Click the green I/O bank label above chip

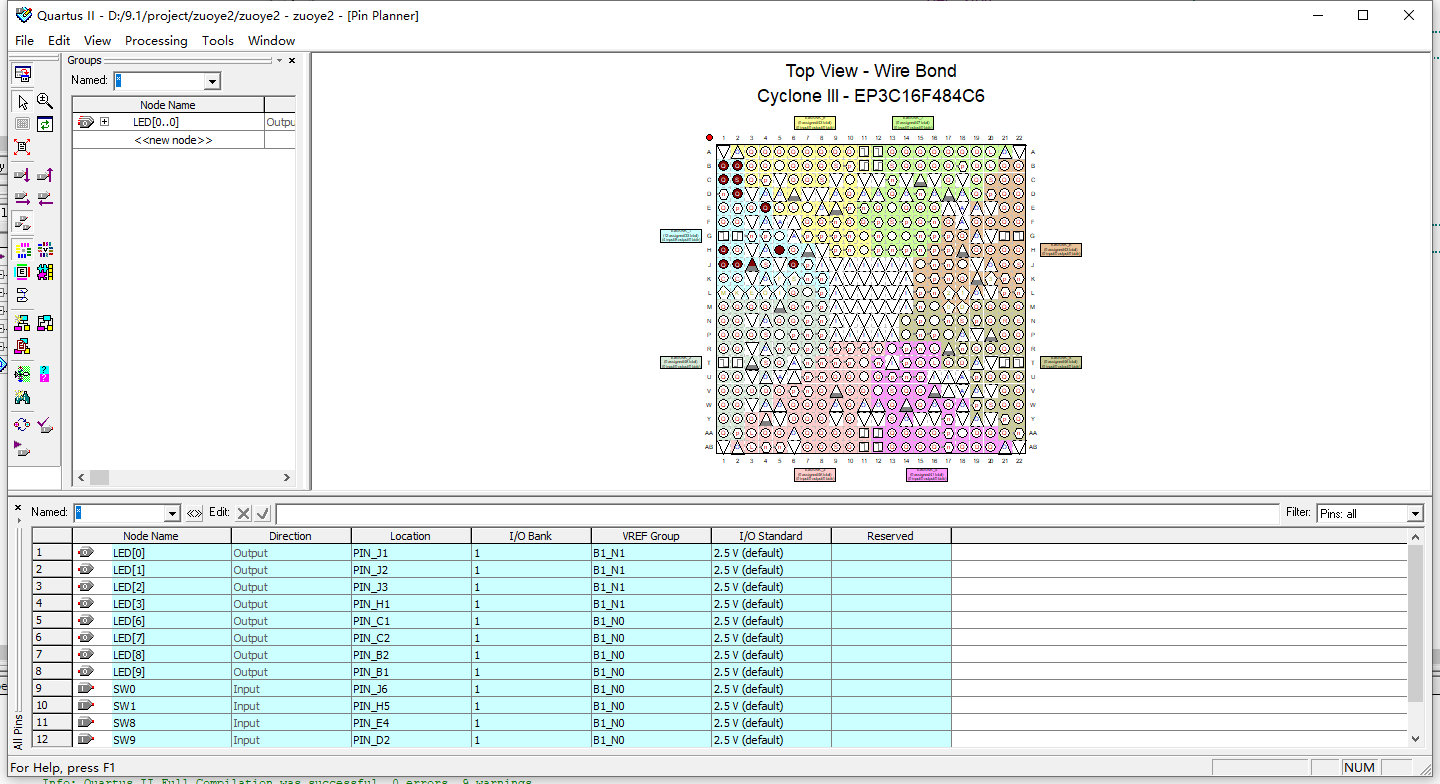click(913, 123)
